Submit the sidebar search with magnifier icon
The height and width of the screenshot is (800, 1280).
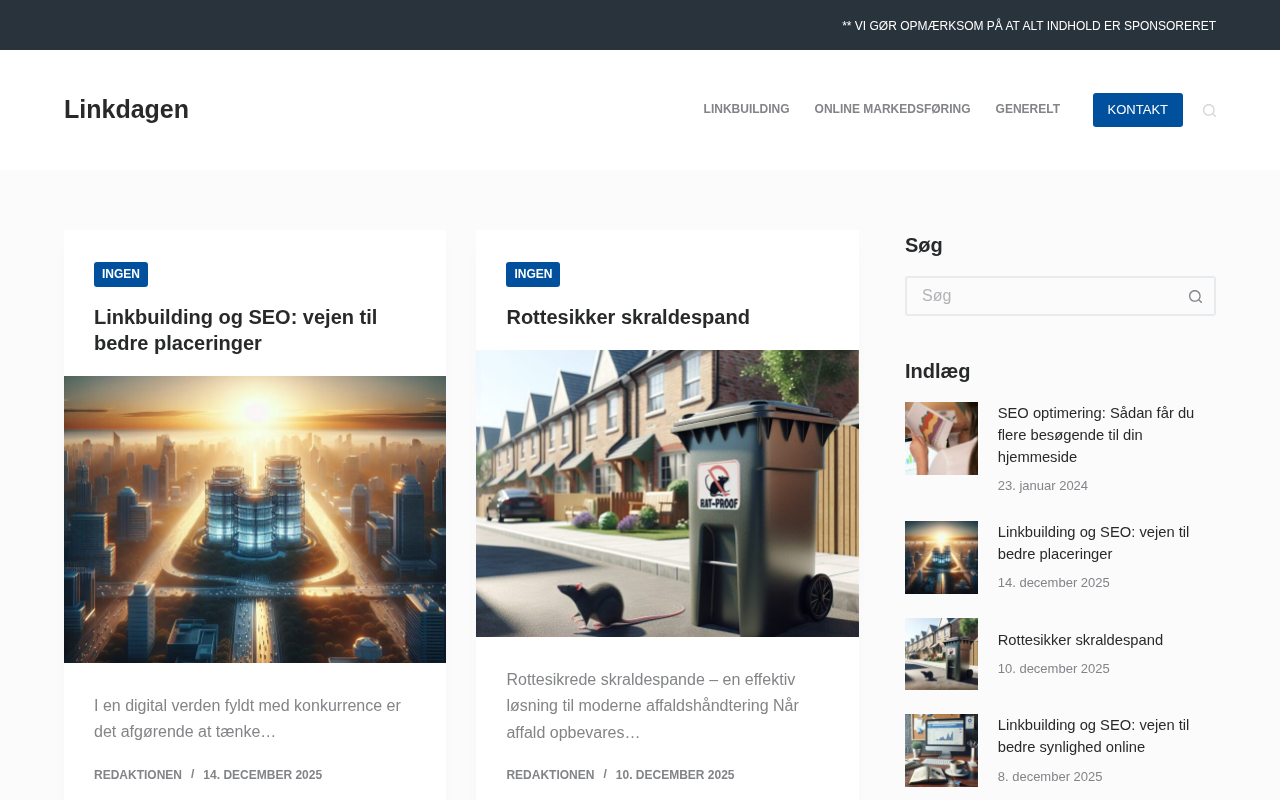pos(1195,296)
